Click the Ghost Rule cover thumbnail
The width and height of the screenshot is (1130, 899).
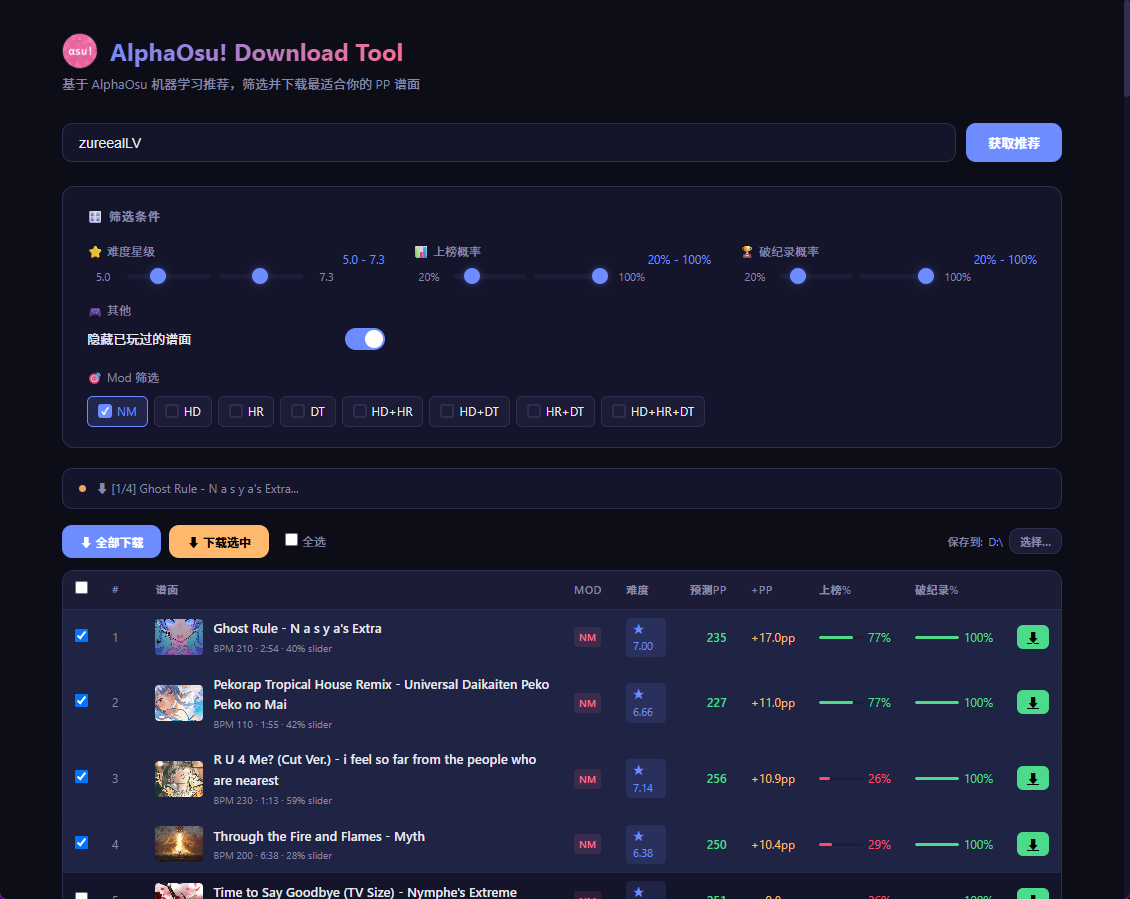179,637
